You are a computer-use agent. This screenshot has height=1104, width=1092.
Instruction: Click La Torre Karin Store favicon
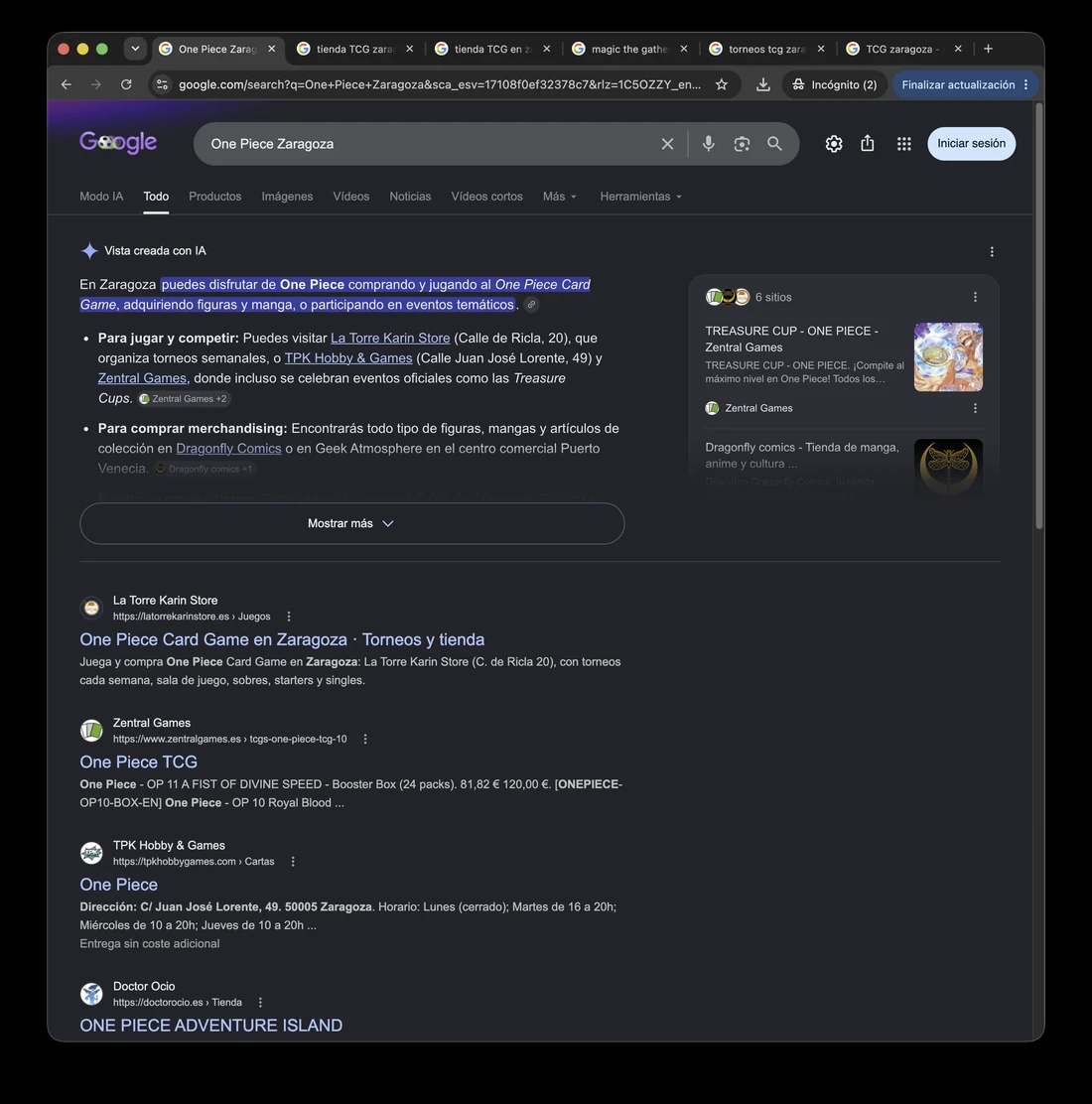(91, 608)
